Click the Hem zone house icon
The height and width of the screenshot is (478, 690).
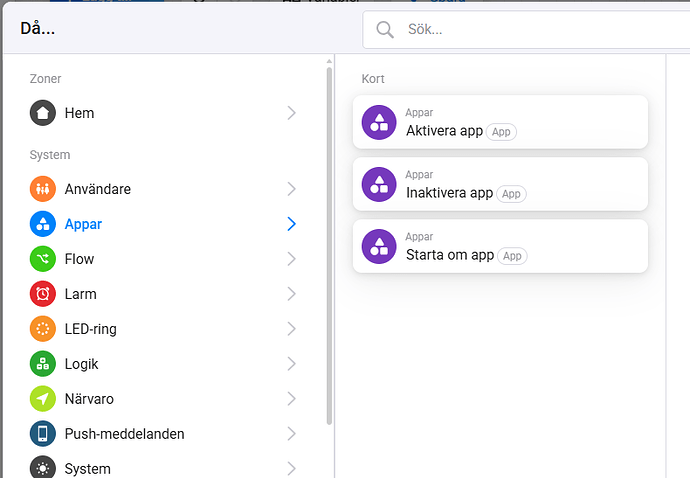tap(42, 113)
